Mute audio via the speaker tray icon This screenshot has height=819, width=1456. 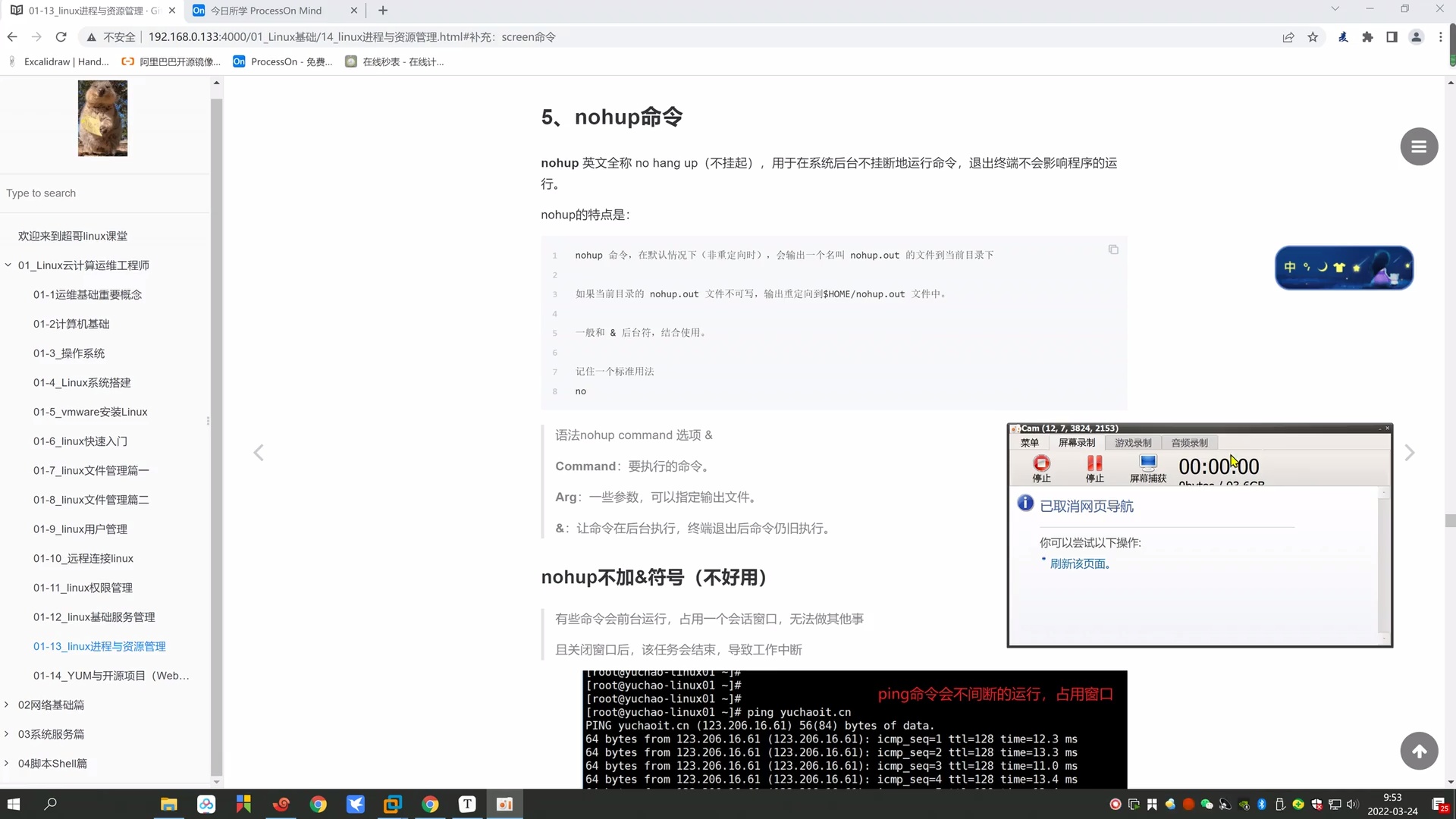click(1354, 804)
